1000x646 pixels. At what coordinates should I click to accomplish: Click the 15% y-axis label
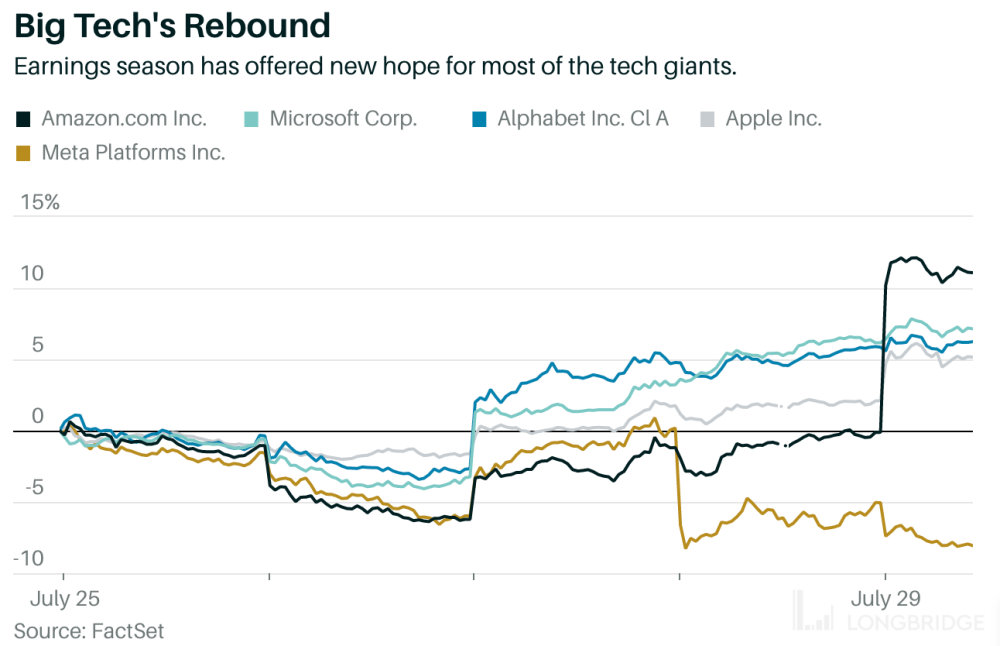pos(41,203)
